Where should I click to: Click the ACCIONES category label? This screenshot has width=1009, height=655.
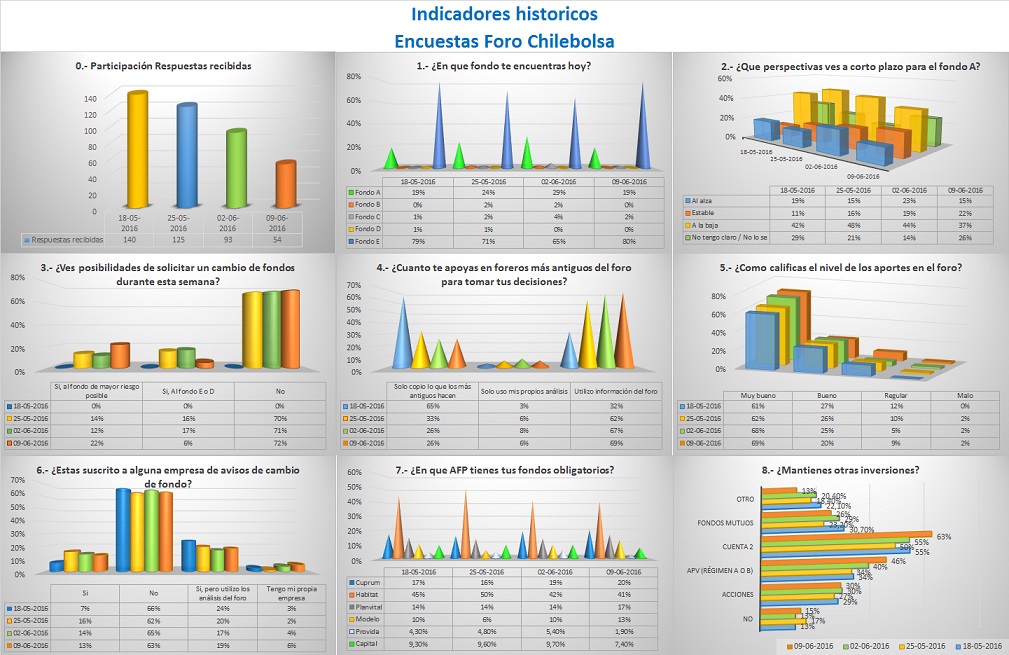click(x=737, y=595)
